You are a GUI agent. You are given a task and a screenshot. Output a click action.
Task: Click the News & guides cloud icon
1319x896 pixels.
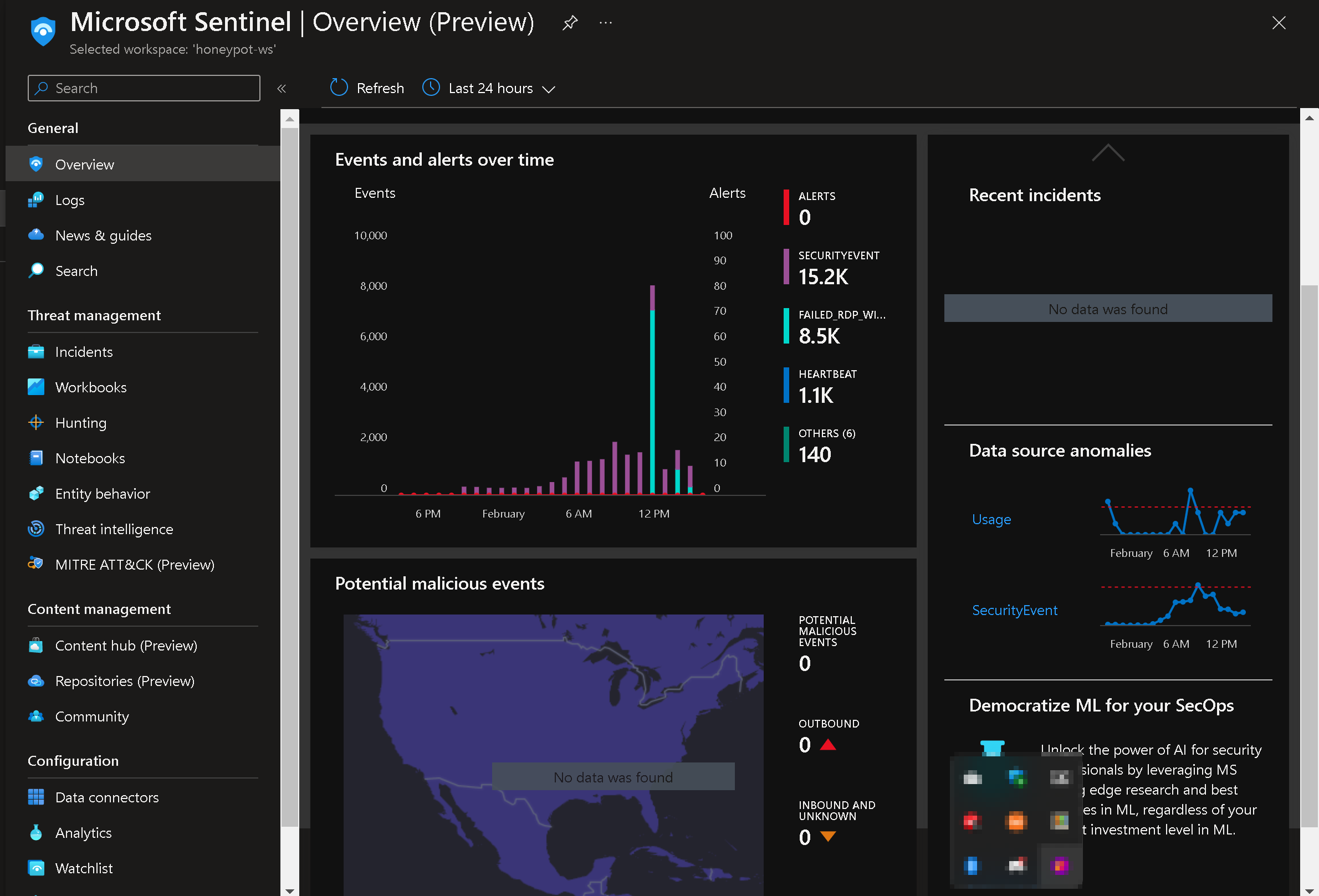(36, 234)
